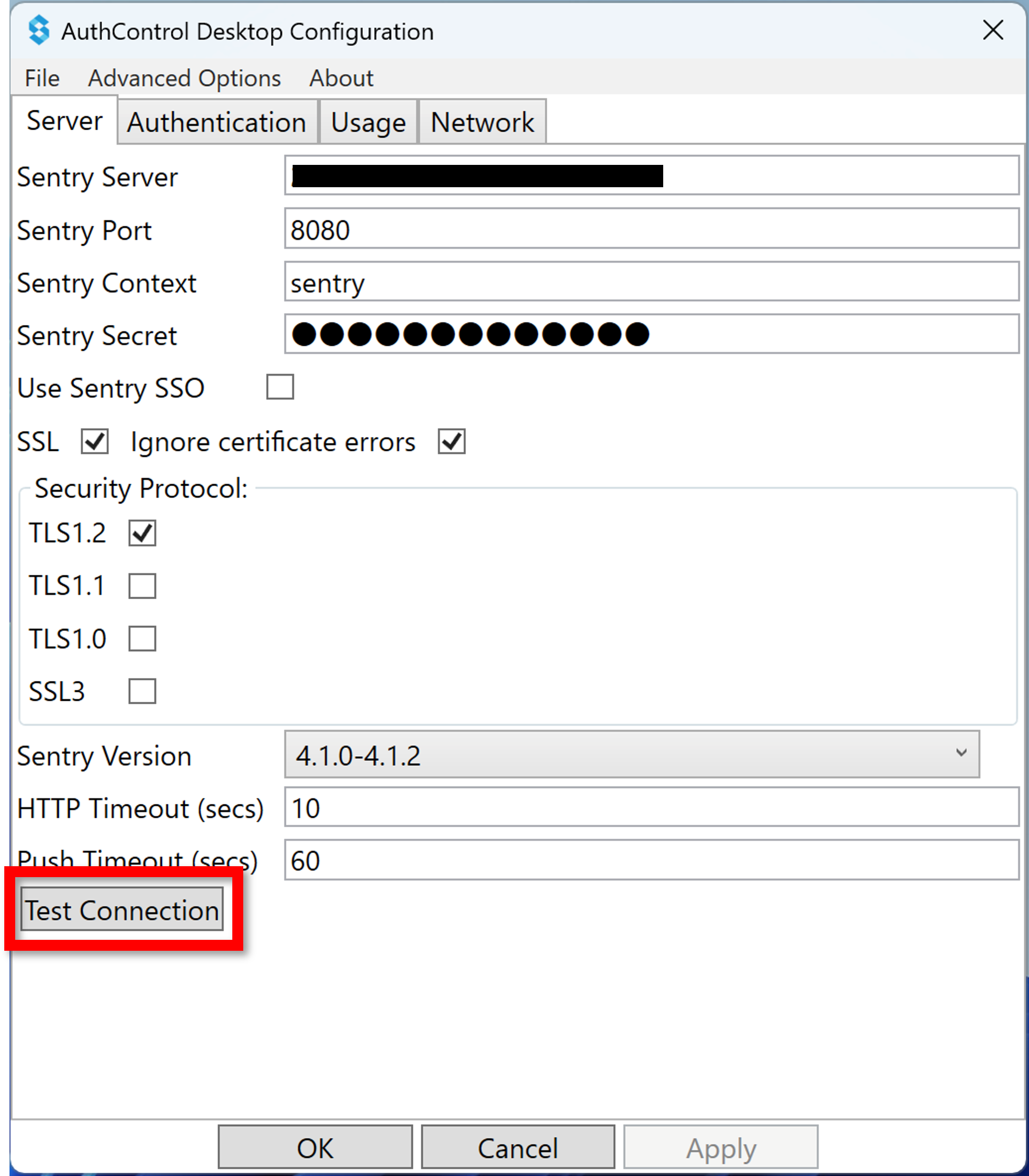Click the HTTP Timeout (secs) label

[x=141, y=809]
